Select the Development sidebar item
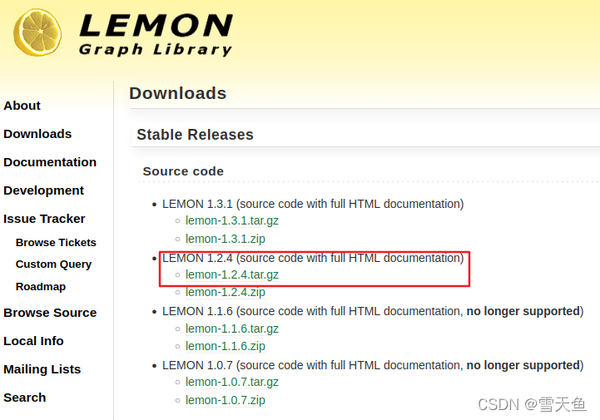The image size is (600, 420). (44, 190)
